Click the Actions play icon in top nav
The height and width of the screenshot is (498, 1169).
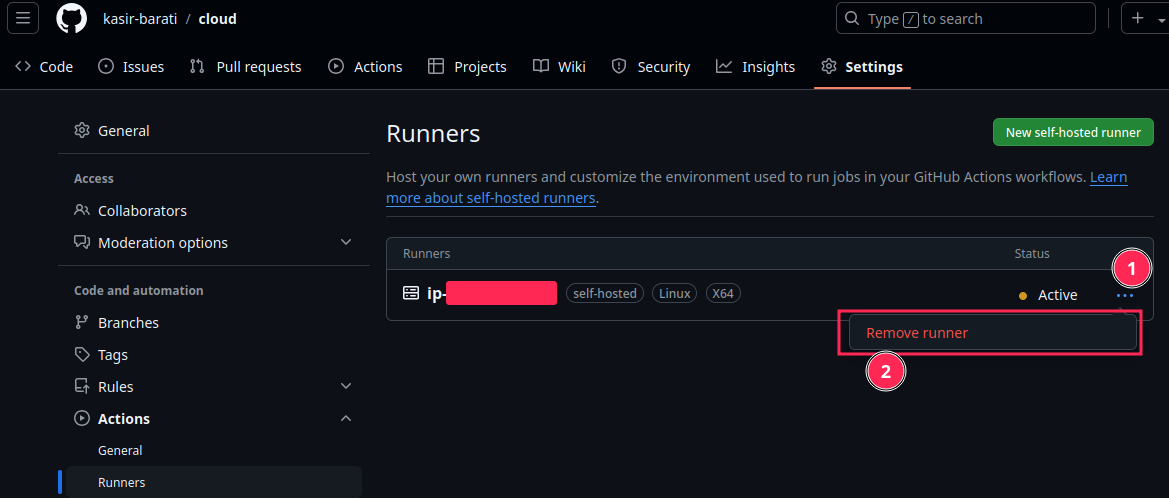click(x=336, y=66)
